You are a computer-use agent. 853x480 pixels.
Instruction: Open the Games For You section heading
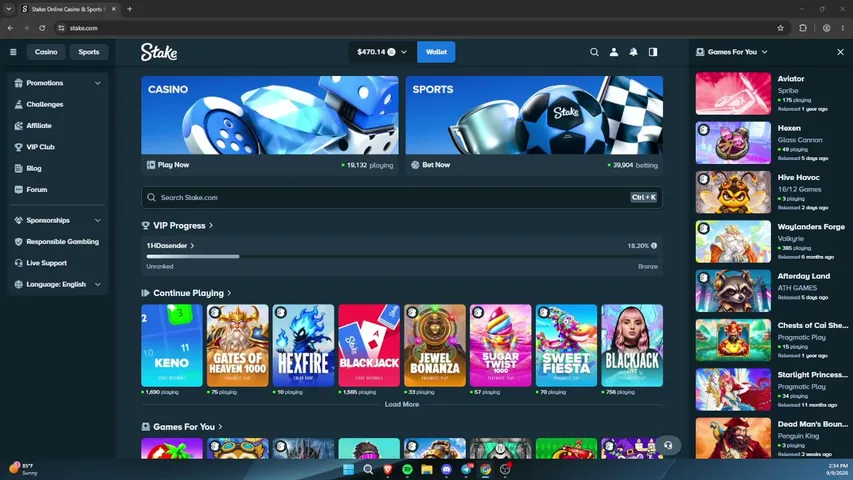pyautogui.click(x=182, y=427)
